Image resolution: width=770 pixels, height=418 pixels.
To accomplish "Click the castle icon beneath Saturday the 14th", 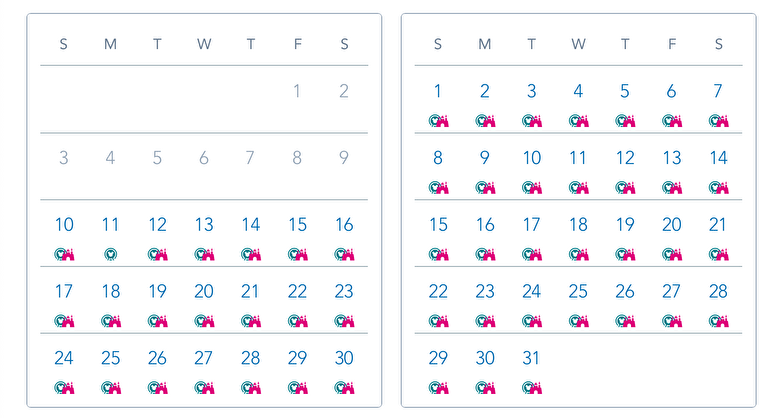I will click(x=723, y=187).
